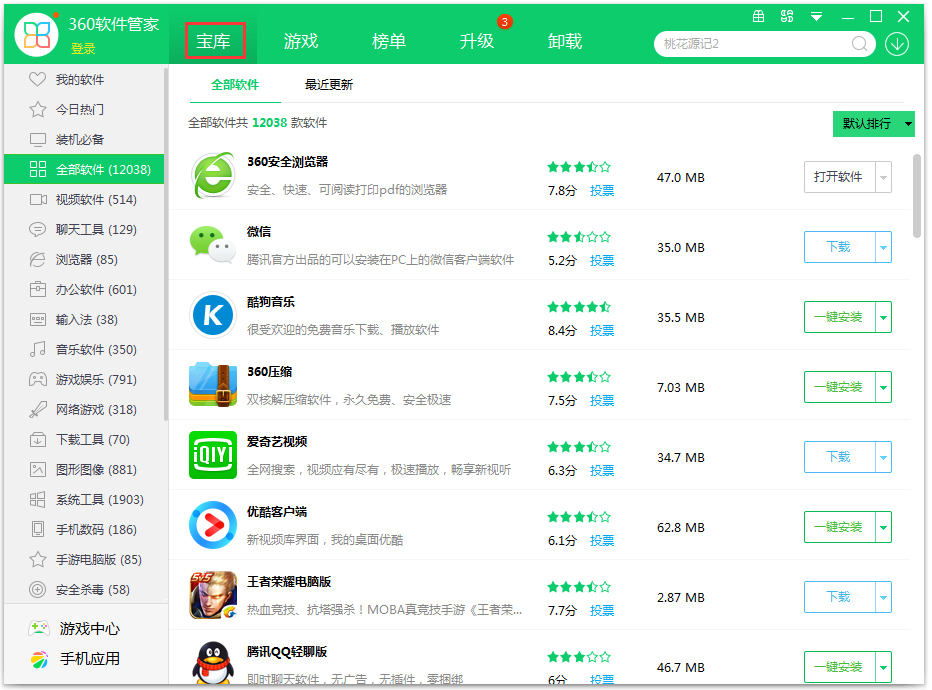Click the star rating of 微信
The height and width of the screenshot is (690, 932).
click(x=579, y=237)
